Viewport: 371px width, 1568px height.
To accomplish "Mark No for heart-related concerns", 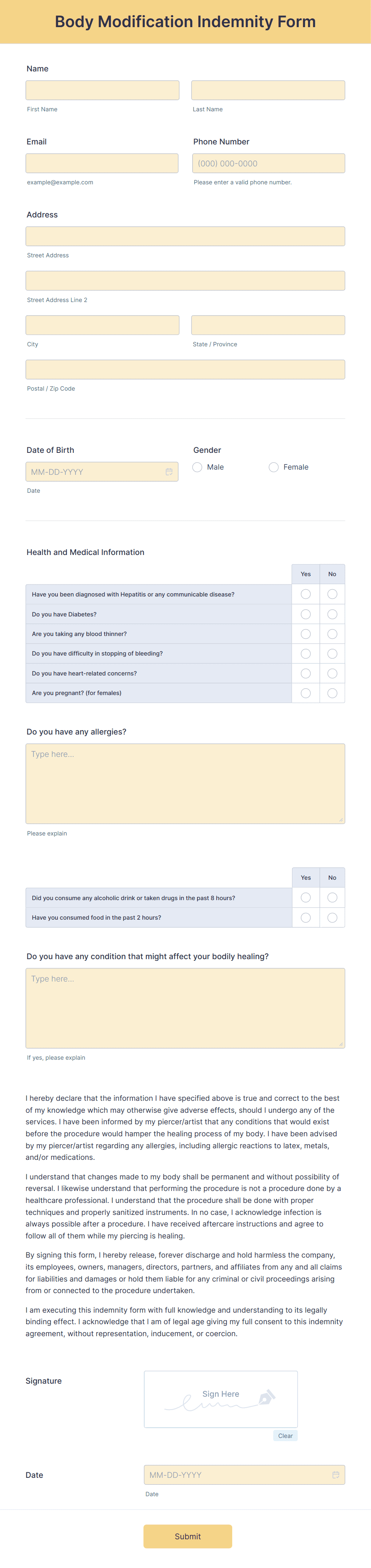I will [x=332, y=673].
